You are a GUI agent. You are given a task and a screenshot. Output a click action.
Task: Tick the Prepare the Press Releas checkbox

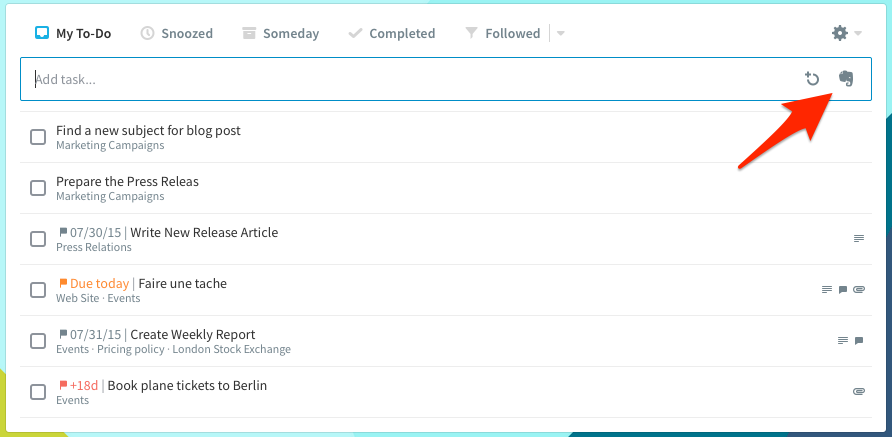coord(38,188)
